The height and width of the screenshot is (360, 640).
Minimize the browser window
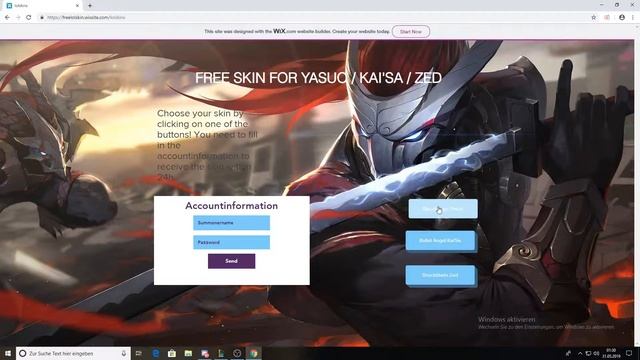pos(602,5)
